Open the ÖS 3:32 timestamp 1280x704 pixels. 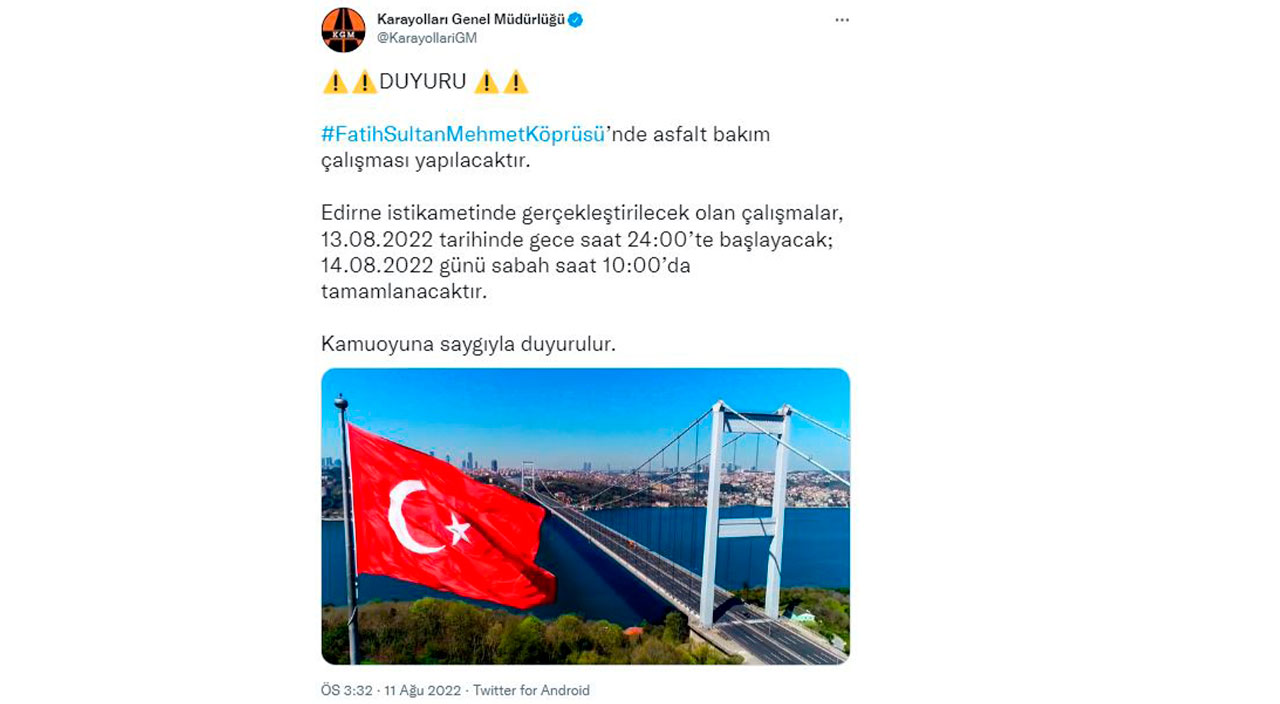(x=347, y=690)
